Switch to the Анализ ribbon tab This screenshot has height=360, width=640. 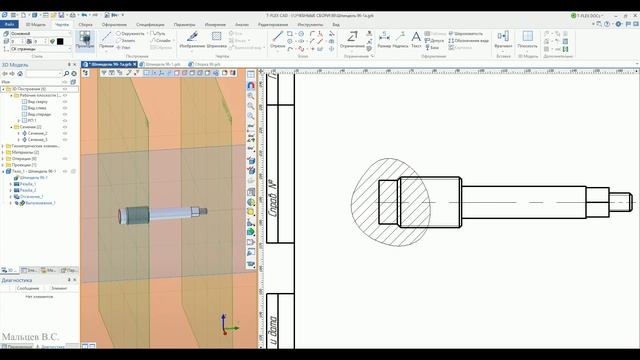[242, 24]
